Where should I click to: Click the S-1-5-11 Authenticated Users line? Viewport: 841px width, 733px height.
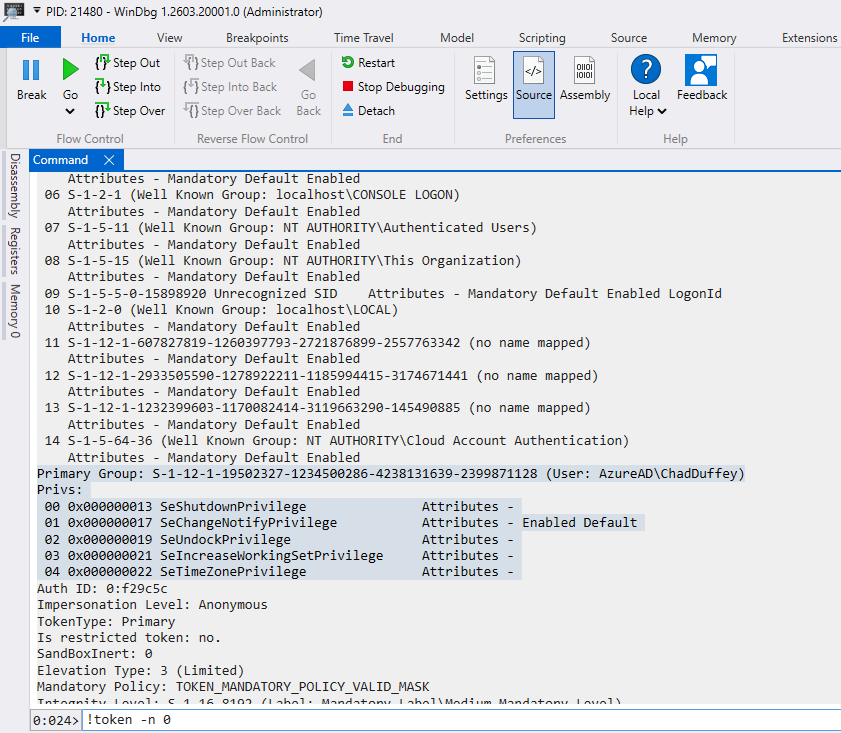290,228
